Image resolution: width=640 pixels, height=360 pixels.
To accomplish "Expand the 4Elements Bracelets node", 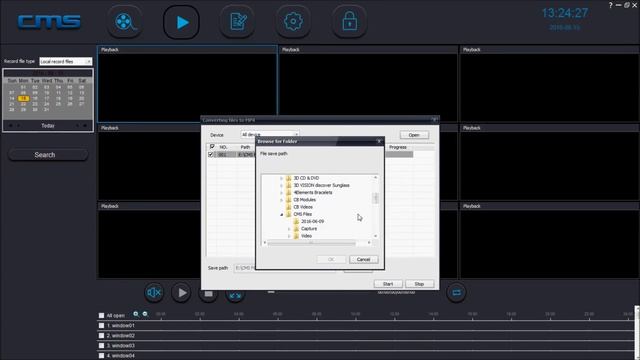I will point(281,193).
